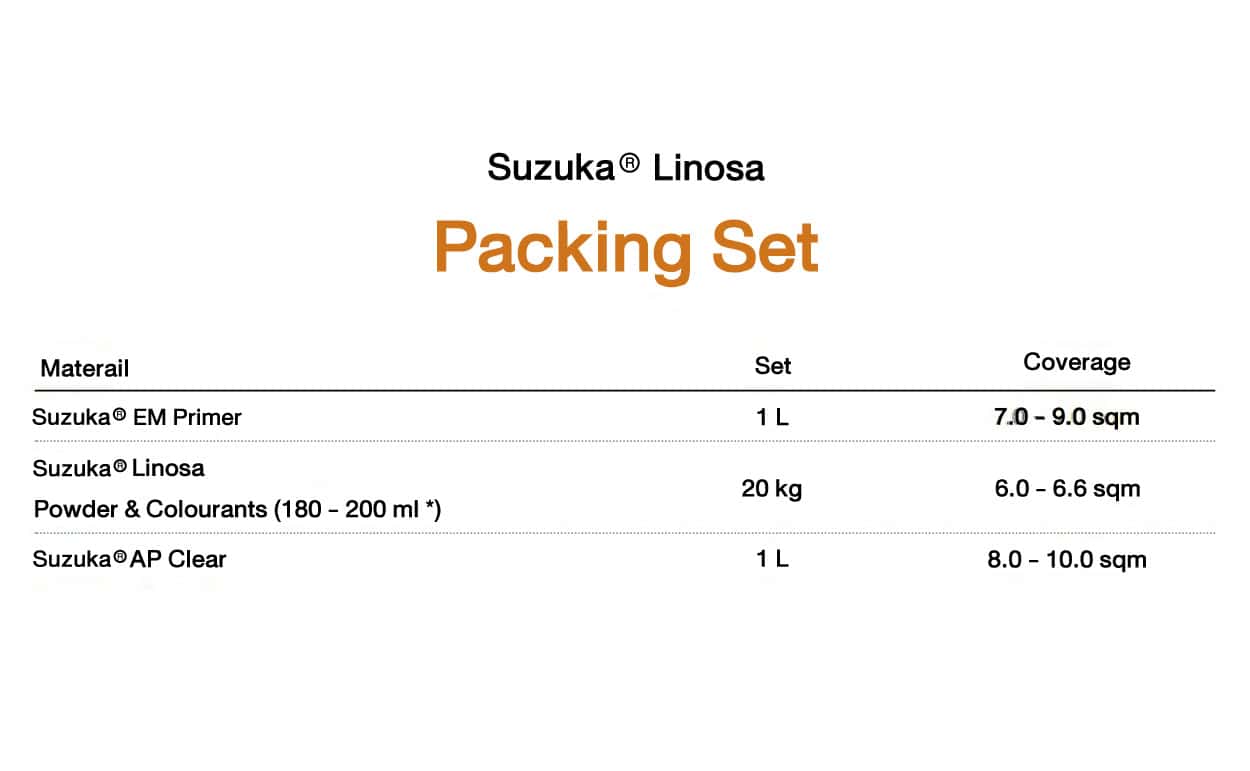Screen dimensions: 1250x771
Task: Select the "Set" column header
Action: [x=772, y=366]
